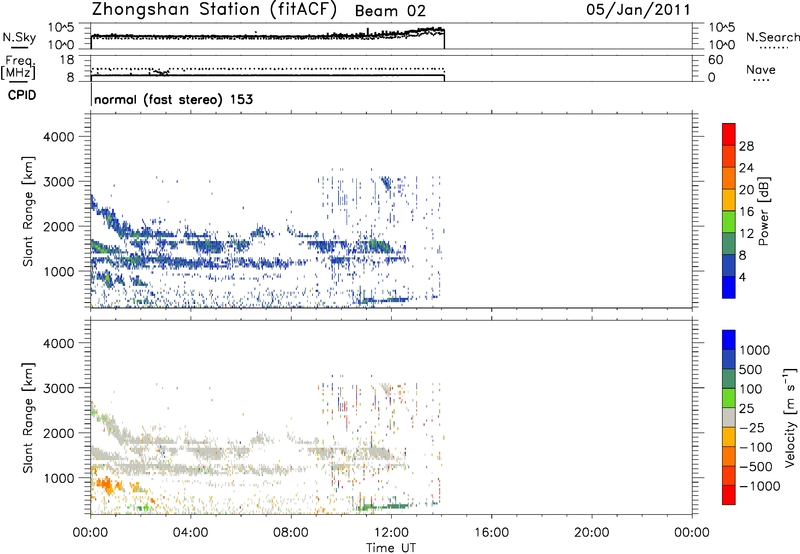Click the frequency trace in the Freq panel
The image size is (800, 554).
click(x=268, y=75)
